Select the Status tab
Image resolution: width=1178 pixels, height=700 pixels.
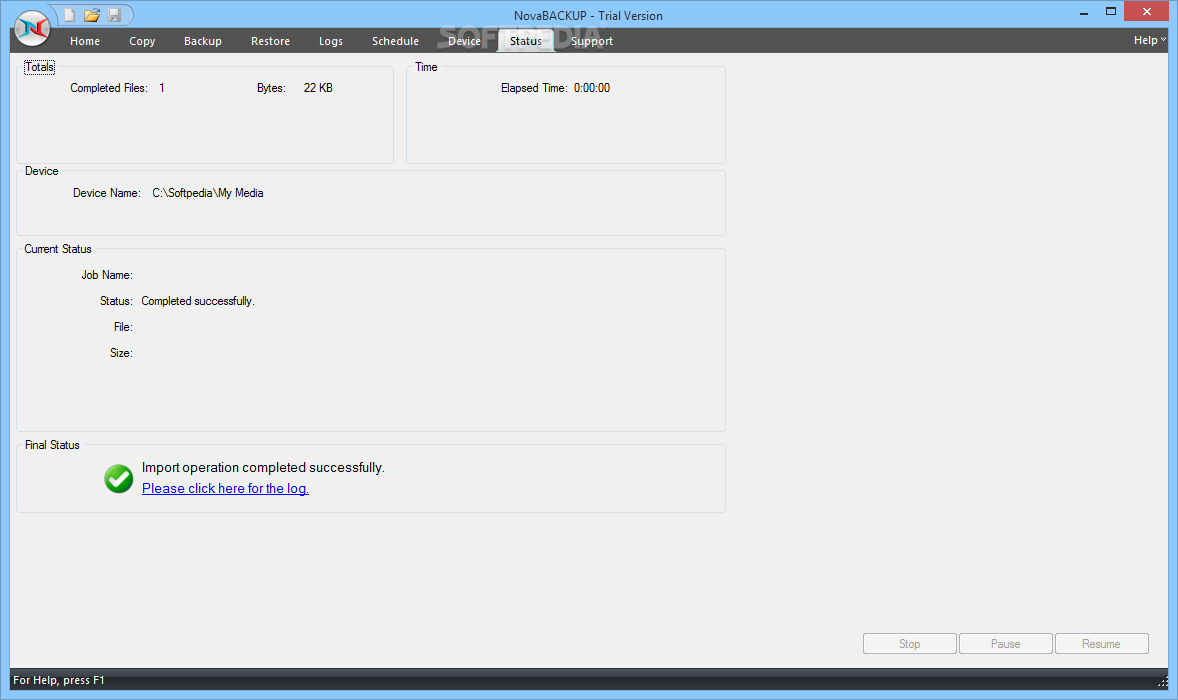click(x=526, y=41)
